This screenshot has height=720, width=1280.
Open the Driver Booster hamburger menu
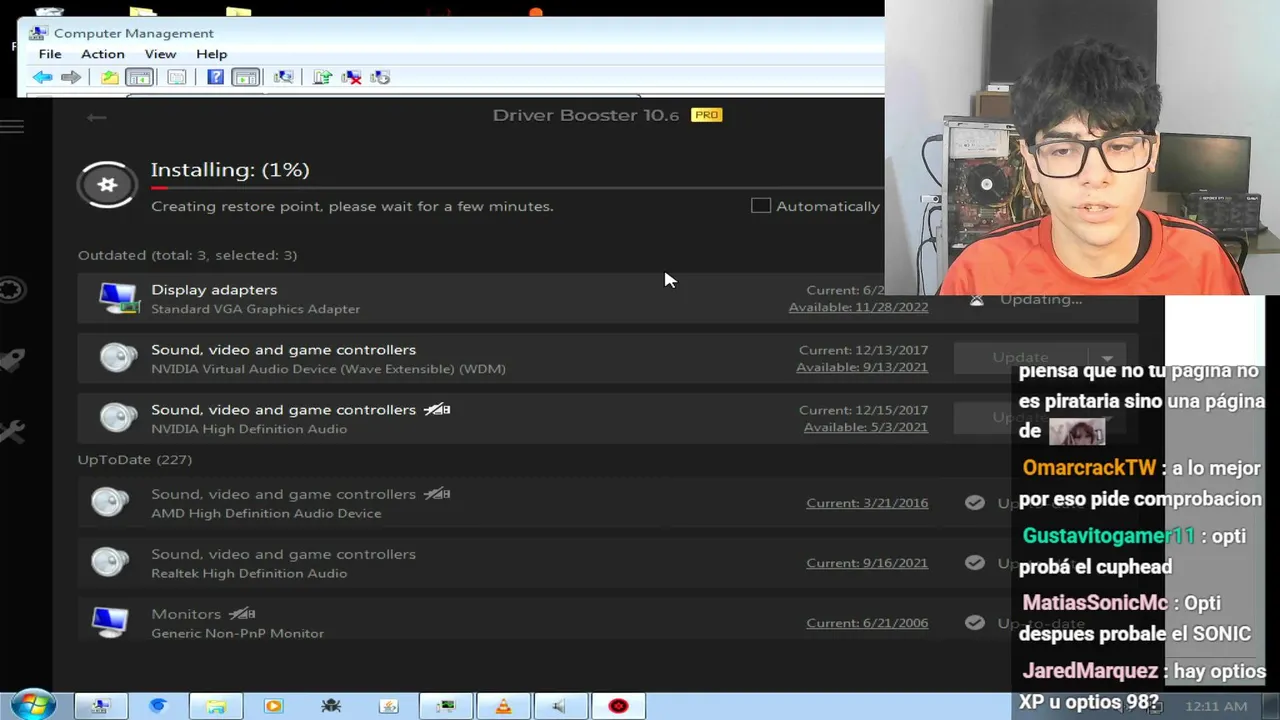pyautogui.click(x=12, y=126)
